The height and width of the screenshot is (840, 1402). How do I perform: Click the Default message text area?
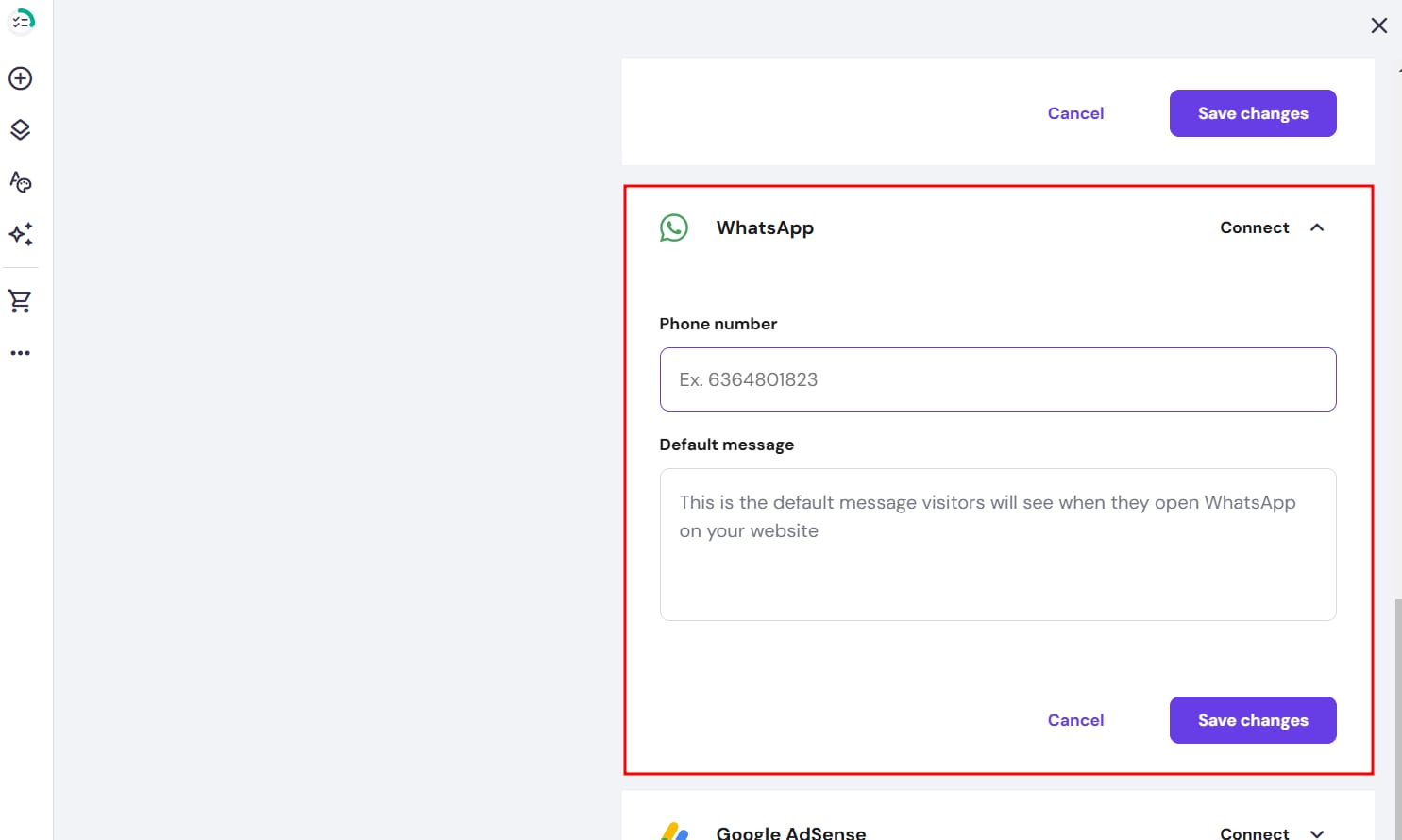(x=997, y=545)
